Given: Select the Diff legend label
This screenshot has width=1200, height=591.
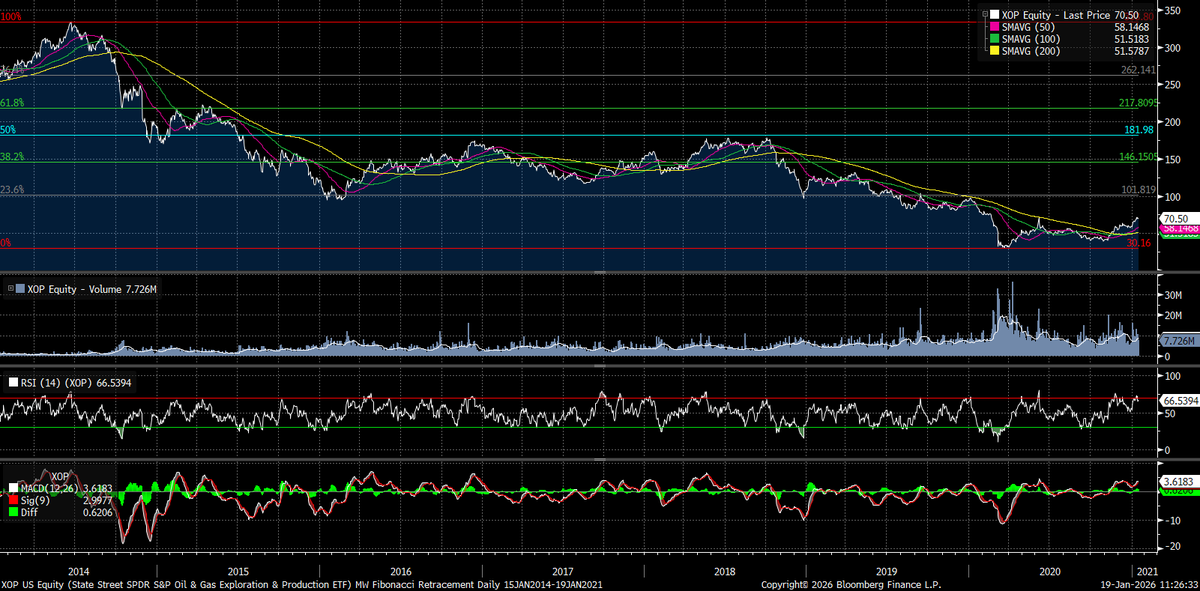Looking at the screenshot, I should pyautogui.click(x=30, y=511).
